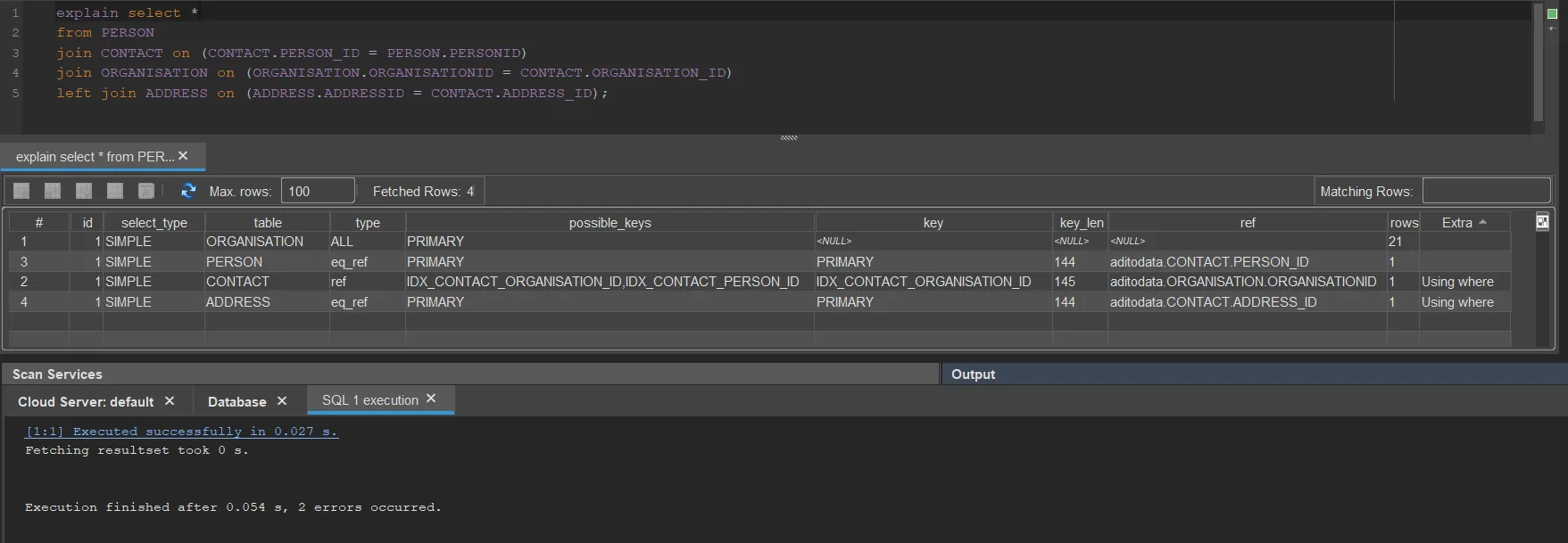The width and height of the screenshot is (1568, 543).
Task: Place cursor on 'join CONTACT' code line
Action: 291,53
